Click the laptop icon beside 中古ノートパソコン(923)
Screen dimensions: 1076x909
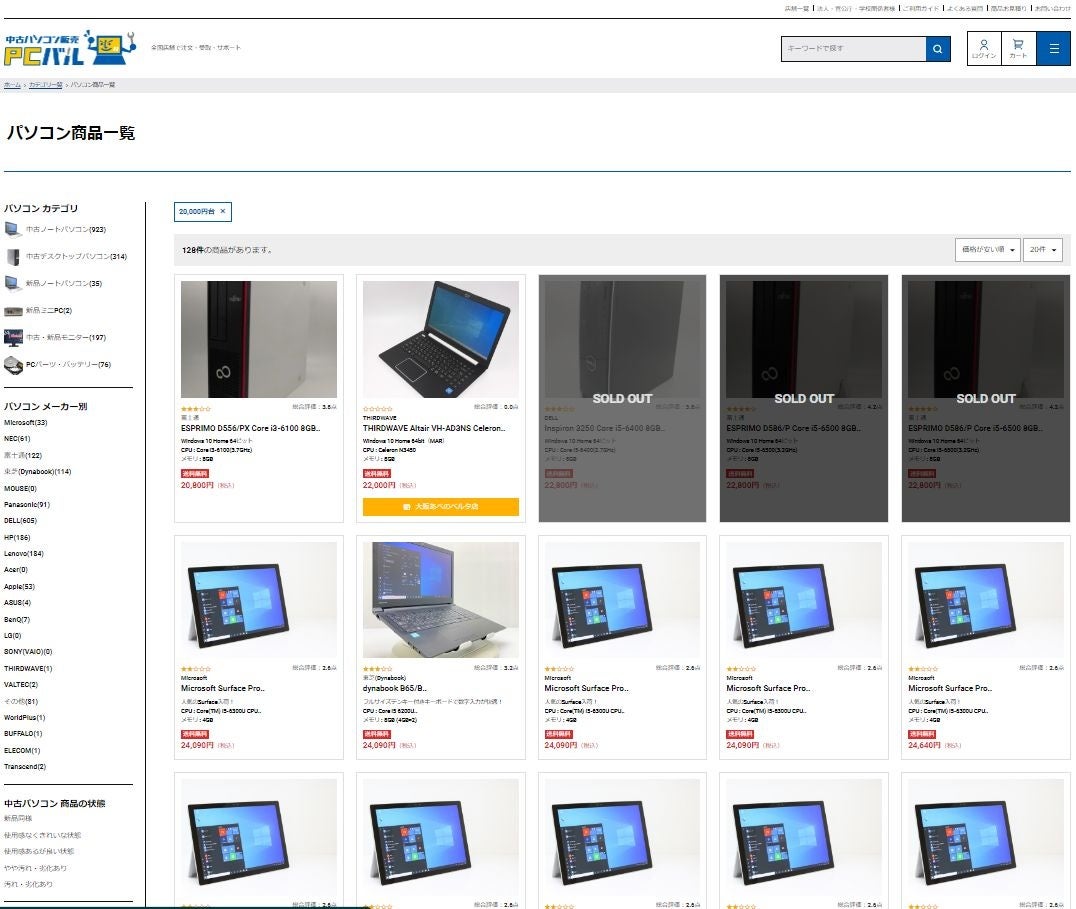[13, 229]
